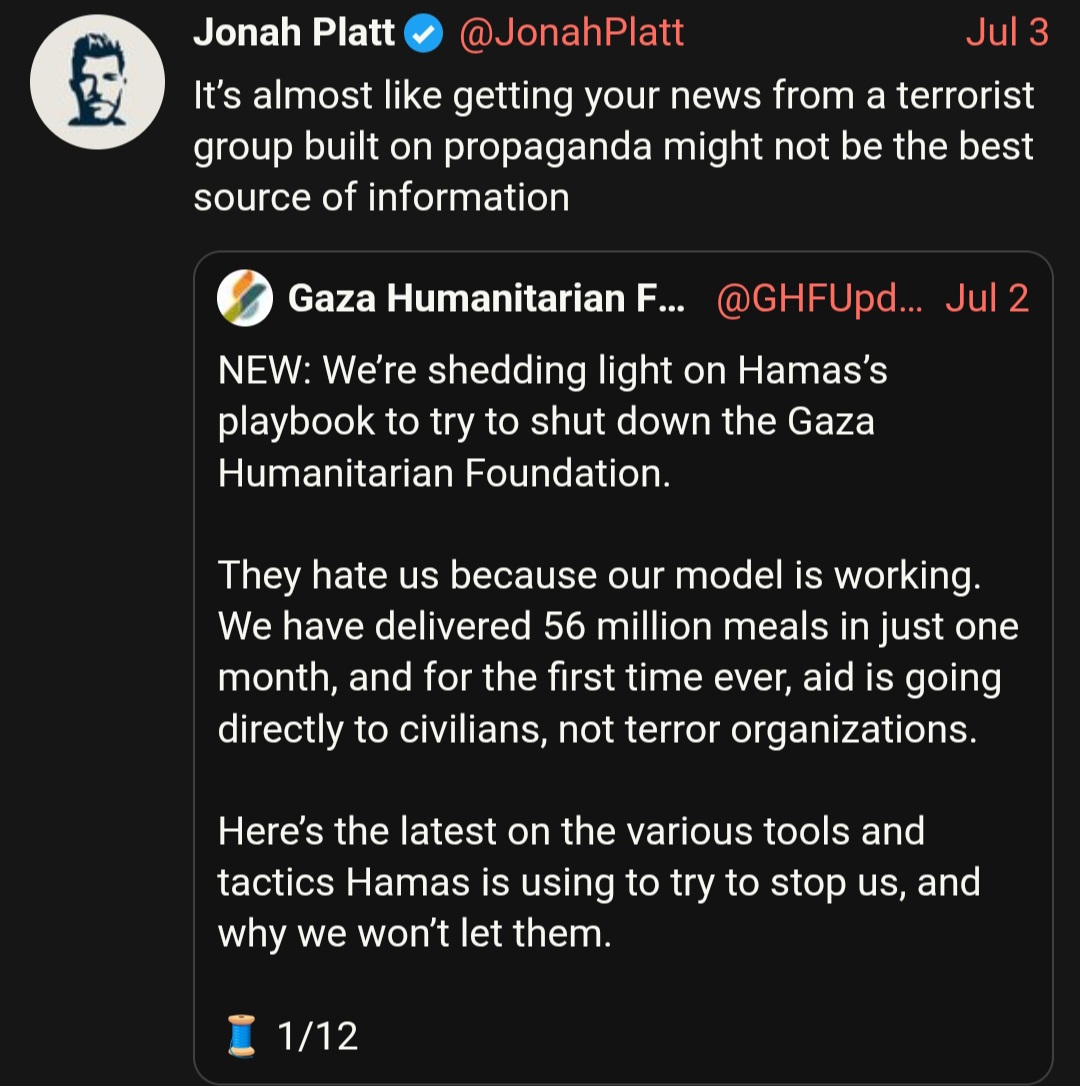Open the "NEW: We're shedding light" quoted line
This screenshot has width=1080, height=1086.
point(553,371)
